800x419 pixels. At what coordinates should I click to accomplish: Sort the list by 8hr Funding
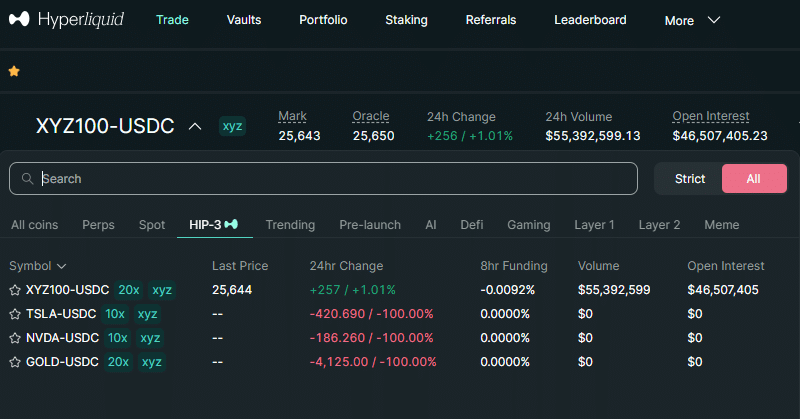[513, 266]
